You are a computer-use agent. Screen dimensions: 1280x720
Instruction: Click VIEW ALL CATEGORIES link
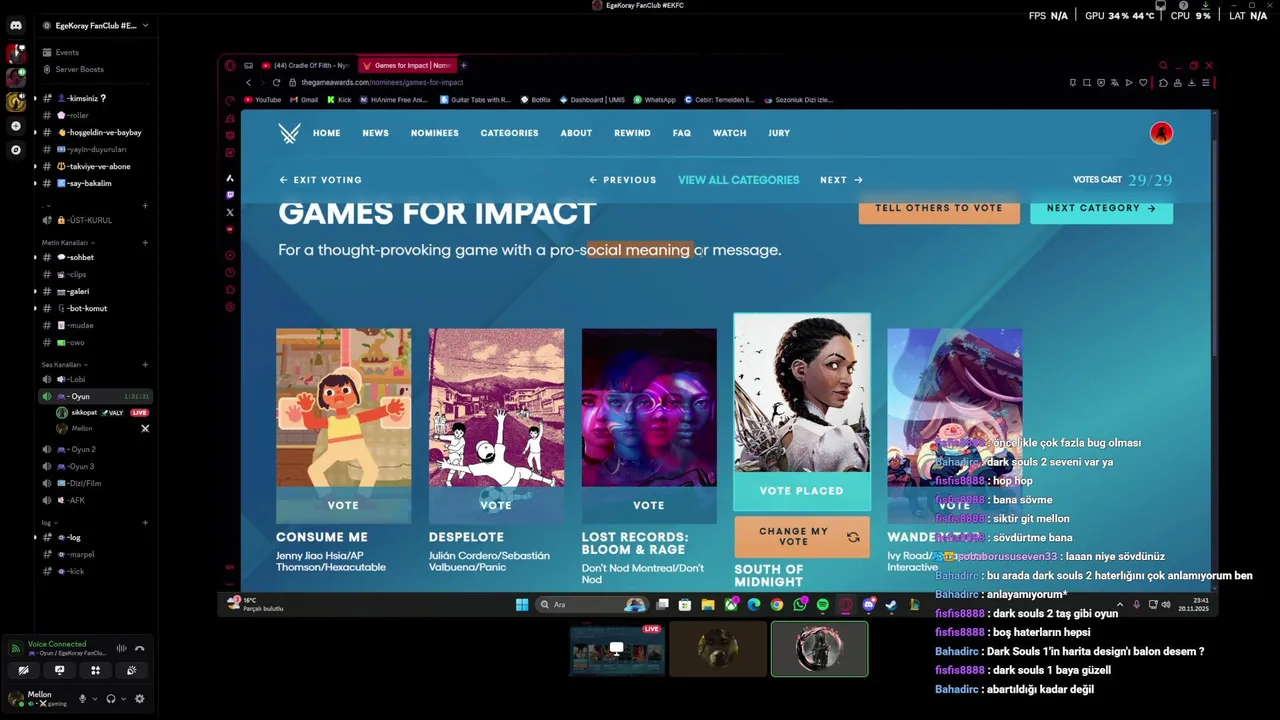tap(738, 180)
